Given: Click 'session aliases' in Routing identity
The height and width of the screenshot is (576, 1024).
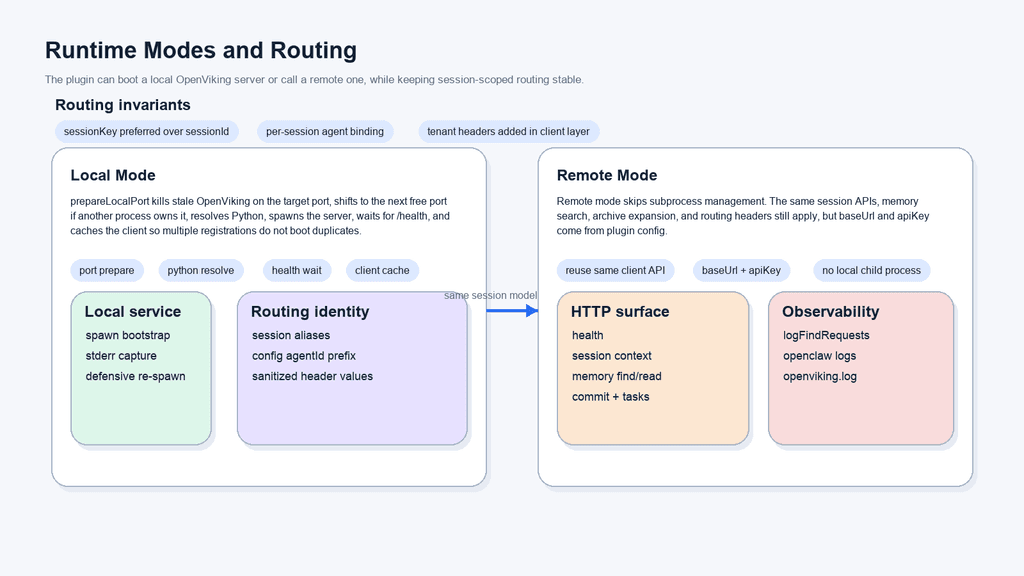Looking at the screenshot, I should point(291,336).
